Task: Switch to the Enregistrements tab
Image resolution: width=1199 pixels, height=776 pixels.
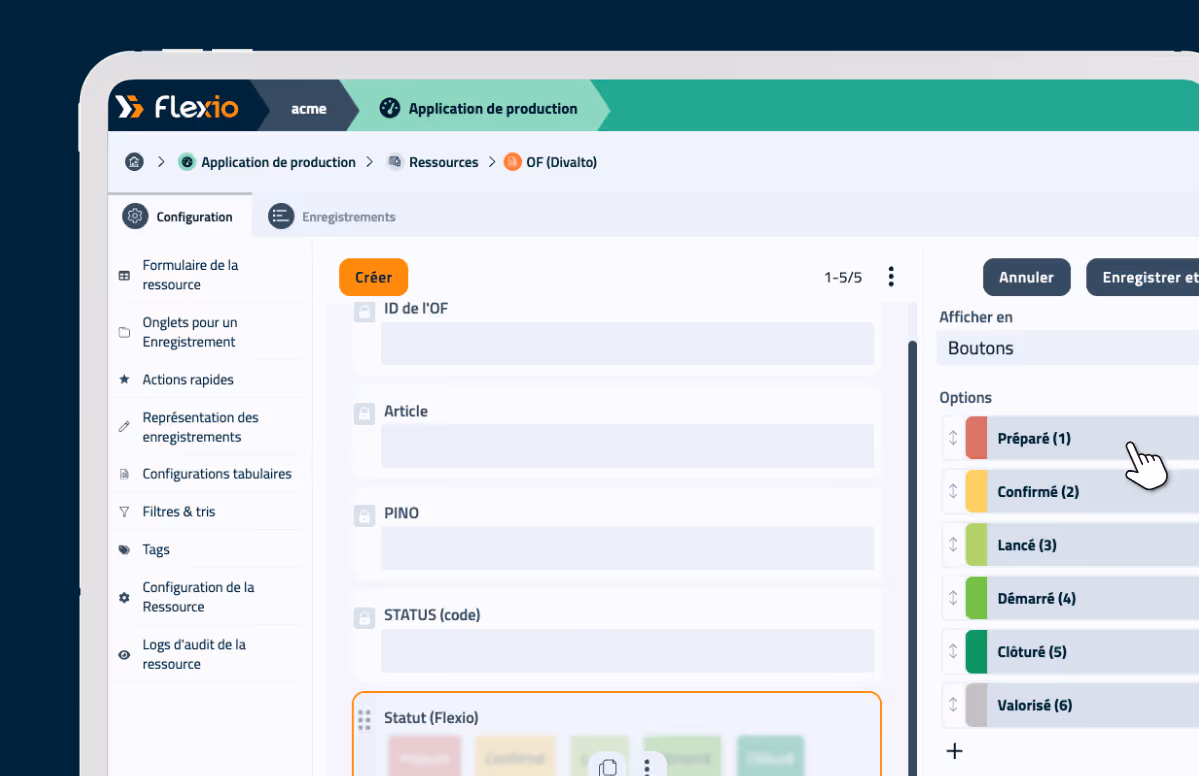Action: (332, 216)
